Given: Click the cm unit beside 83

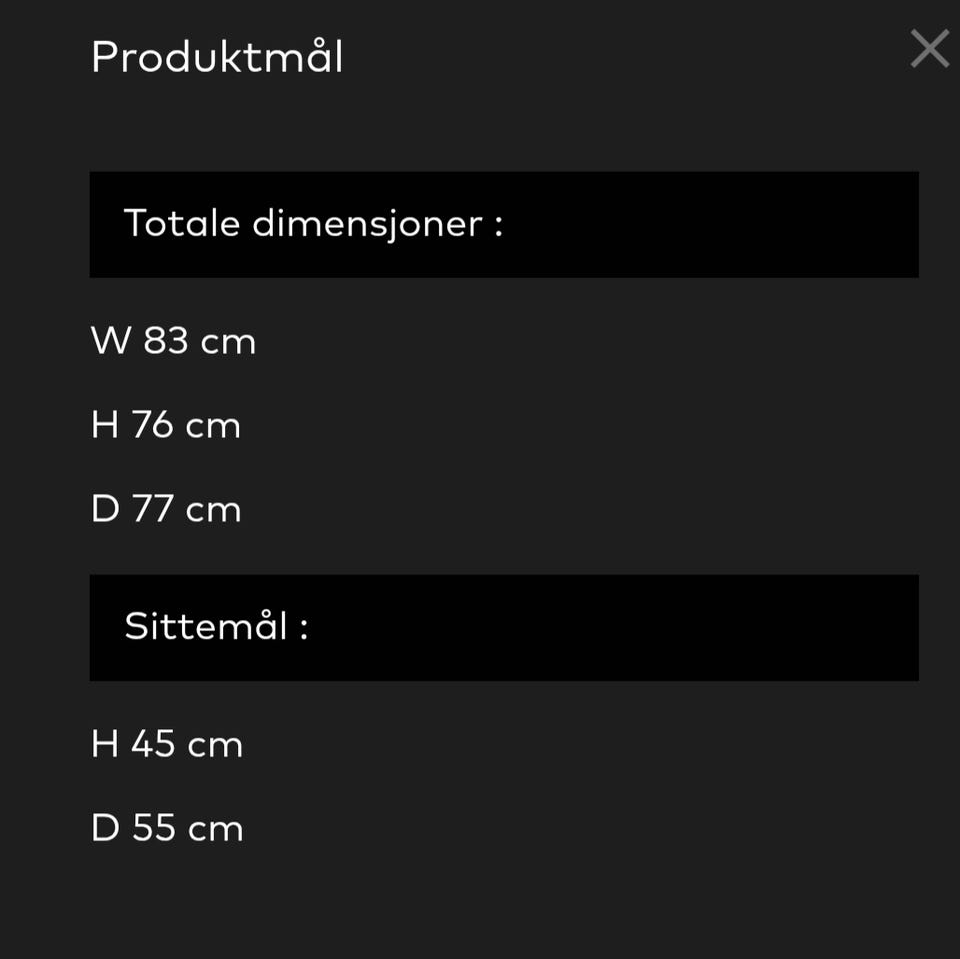Looking at the screenshot, I should 228,343.
